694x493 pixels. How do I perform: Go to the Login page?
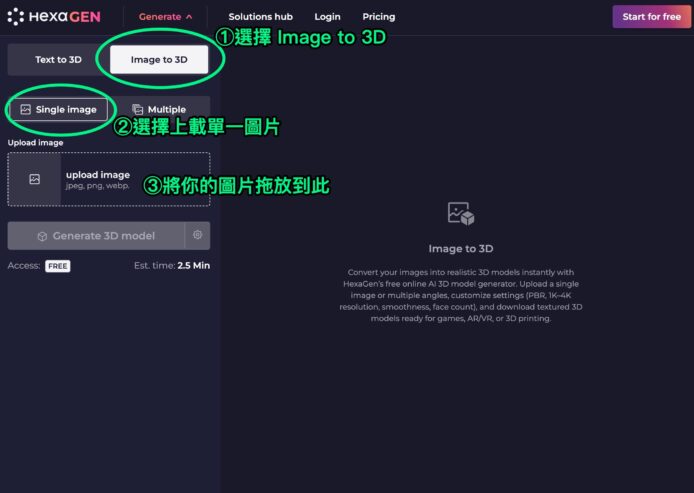click(327, 17)
